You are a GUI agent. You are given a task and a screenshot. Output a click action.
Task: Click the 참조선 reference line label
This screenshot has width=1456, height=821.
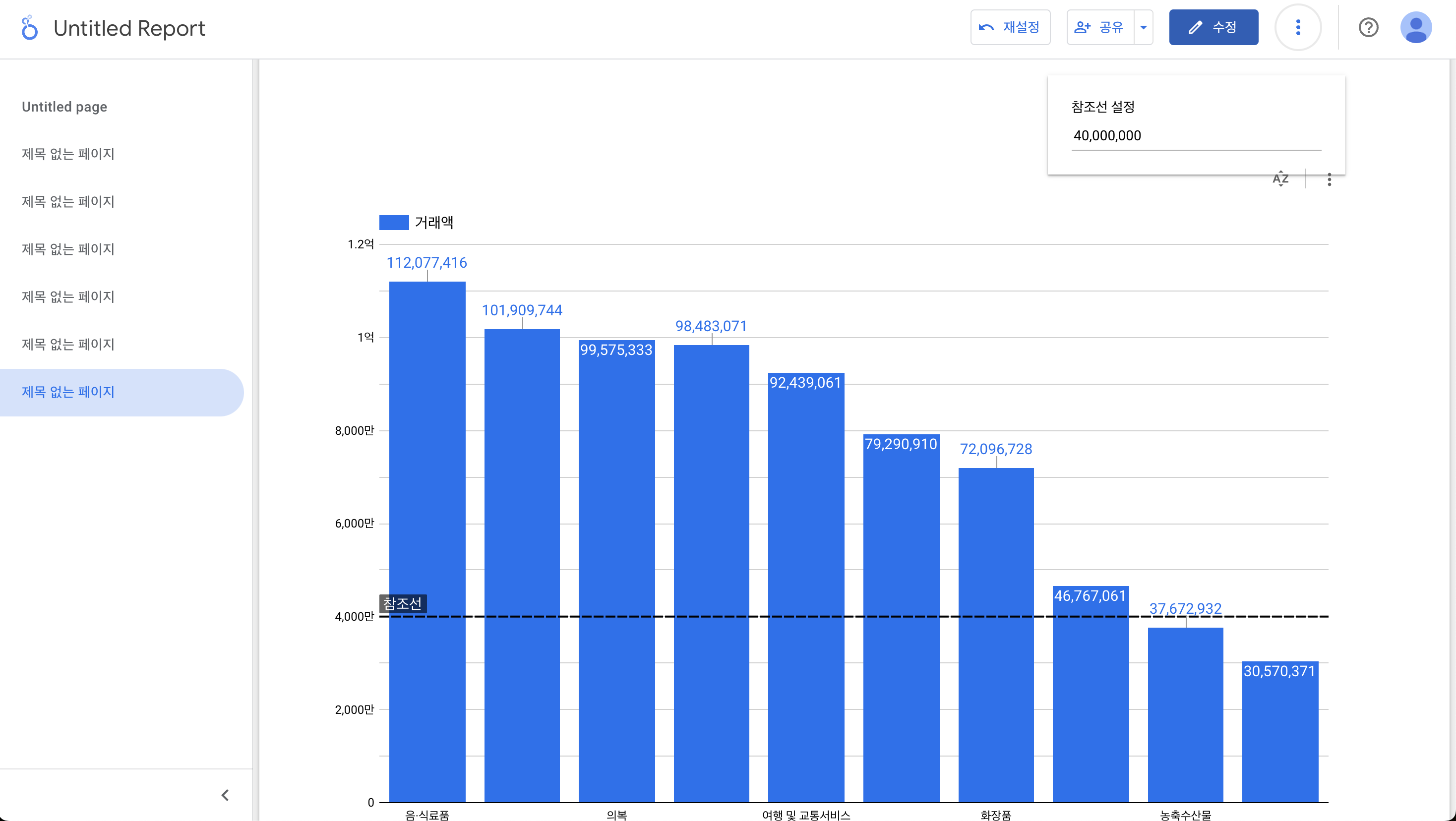coord(403,603)
